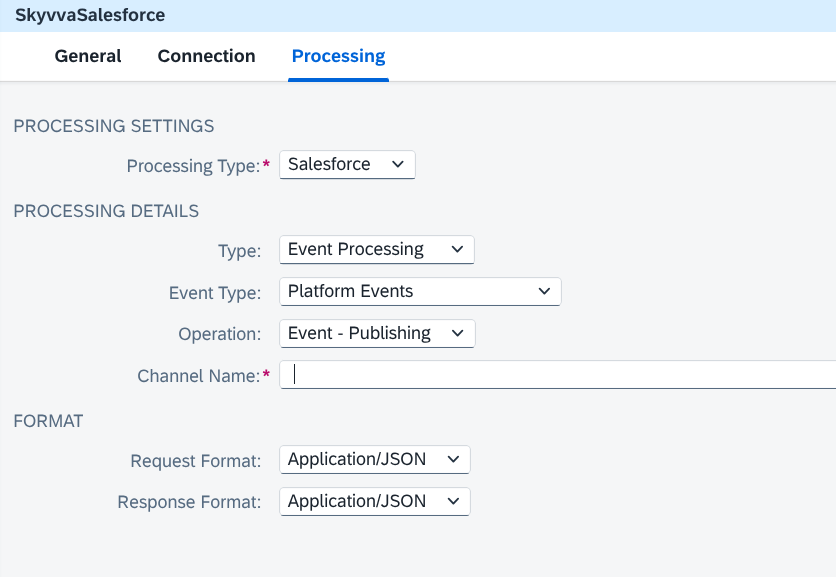Click the Event Type label
Viewport: 836px width, 577px height.
point(215,293)
